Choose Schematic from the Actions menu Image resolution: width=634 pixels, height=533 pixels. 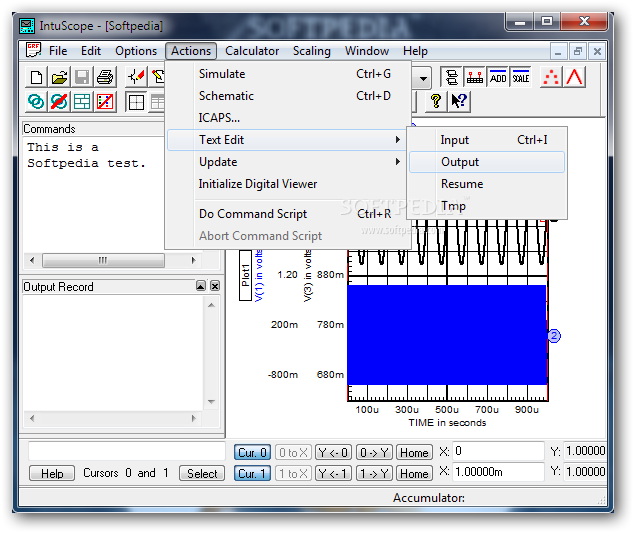tap(289, 96)
